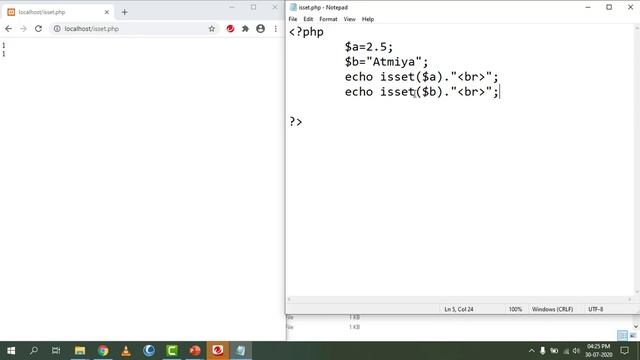Switch to Chrome from the taskbar
640x360 pixels.
pyautogui.click(x=103, y=351)
